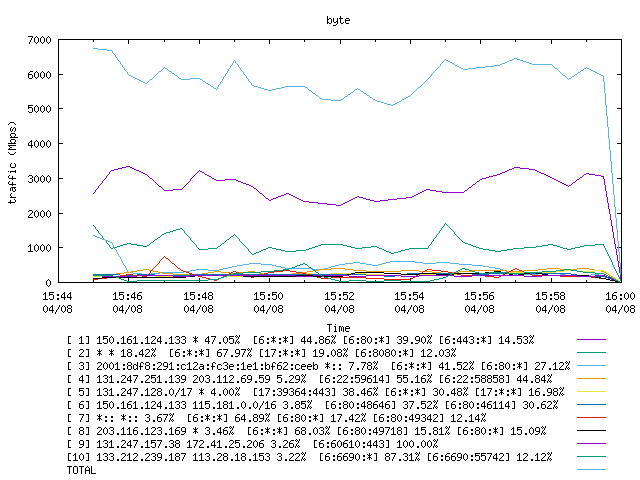Viewport: 640px width, 480px height.
Task: Click the 15:52 time axis label
Action: (339, 296)
